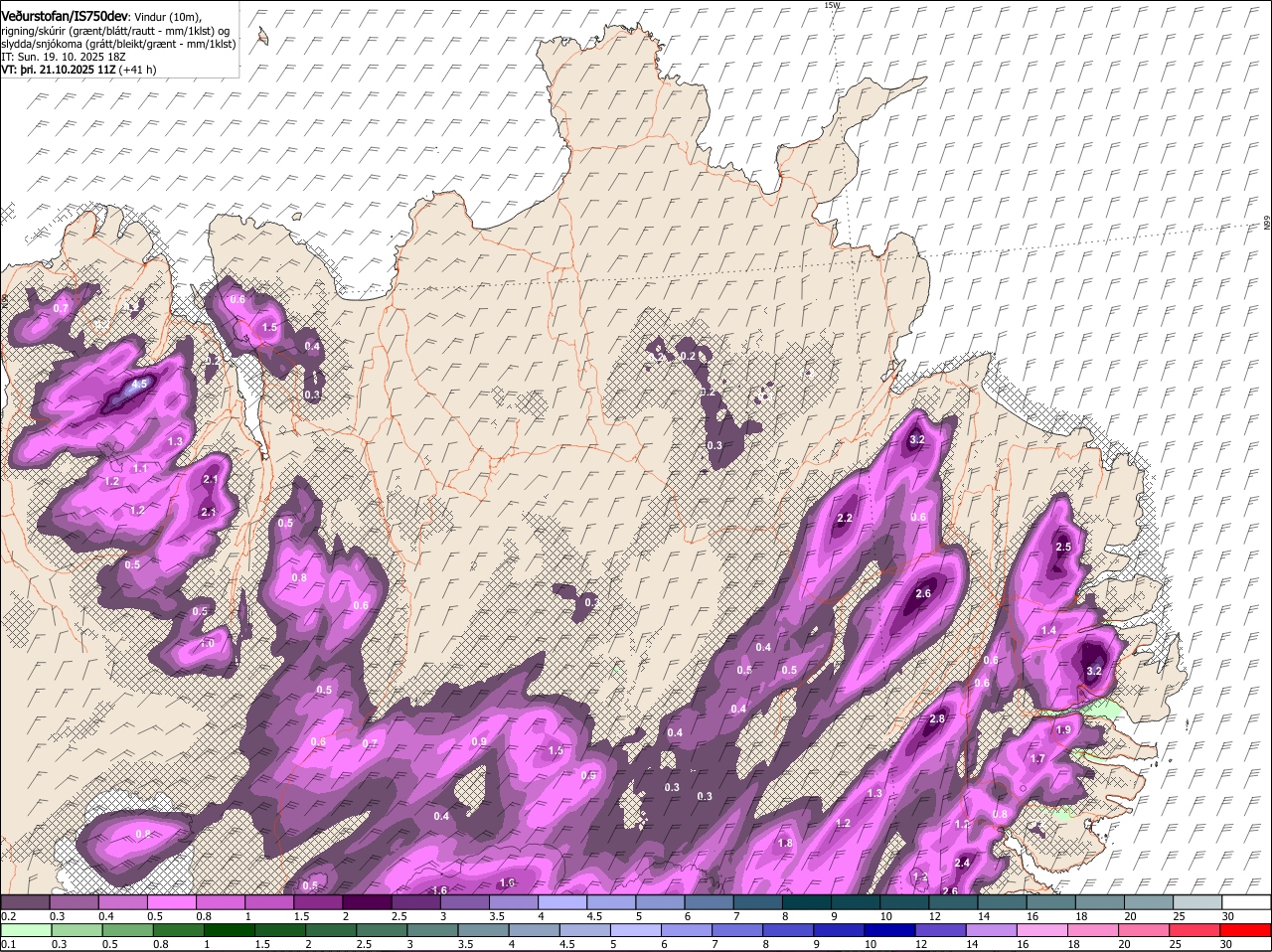Click the blue-grey 4 swatch in green legend
The image size is (1272, 952).
point(535,930)
